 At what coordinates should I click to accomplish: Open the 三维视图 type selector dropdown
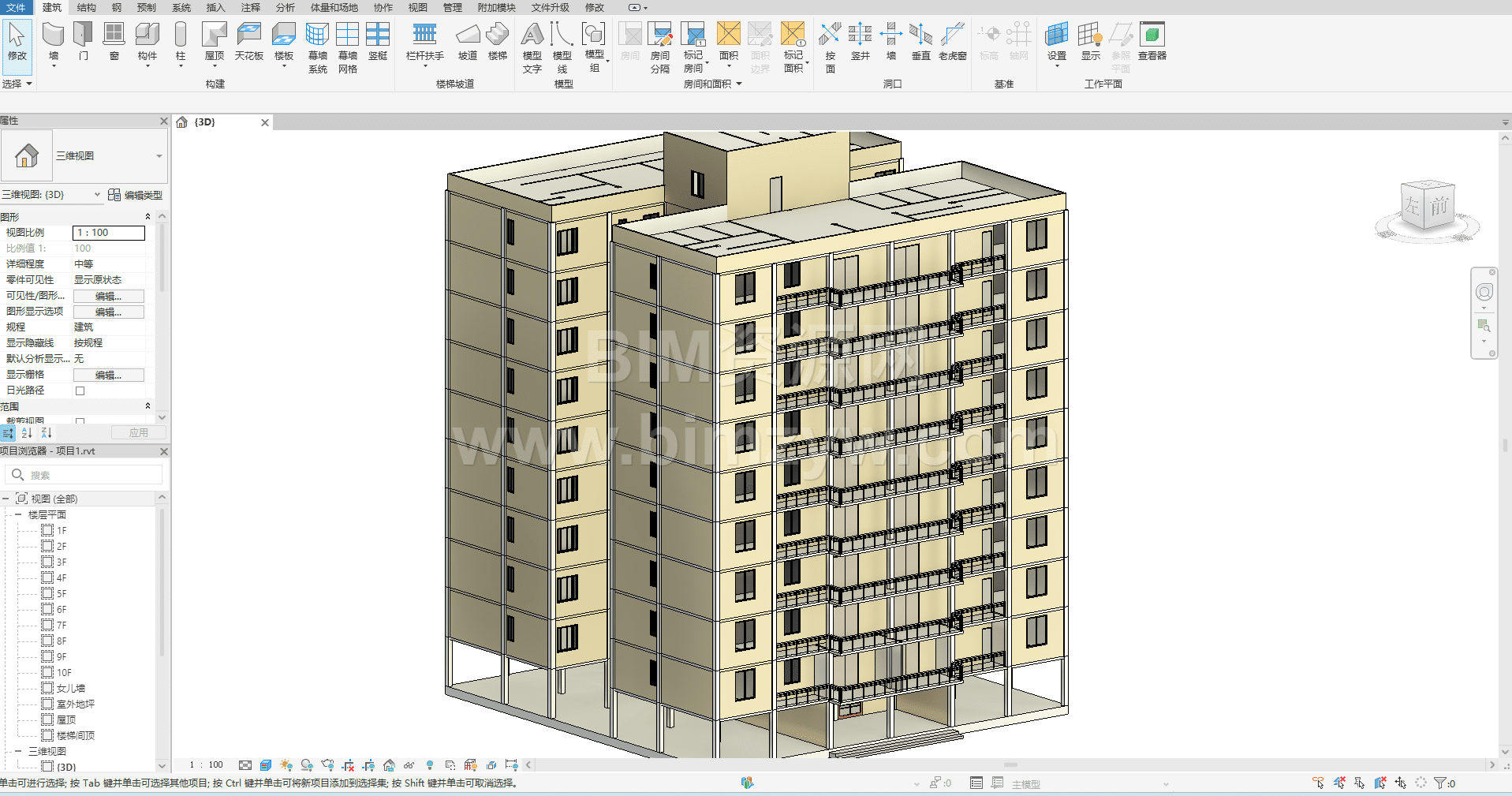[159, 156]
